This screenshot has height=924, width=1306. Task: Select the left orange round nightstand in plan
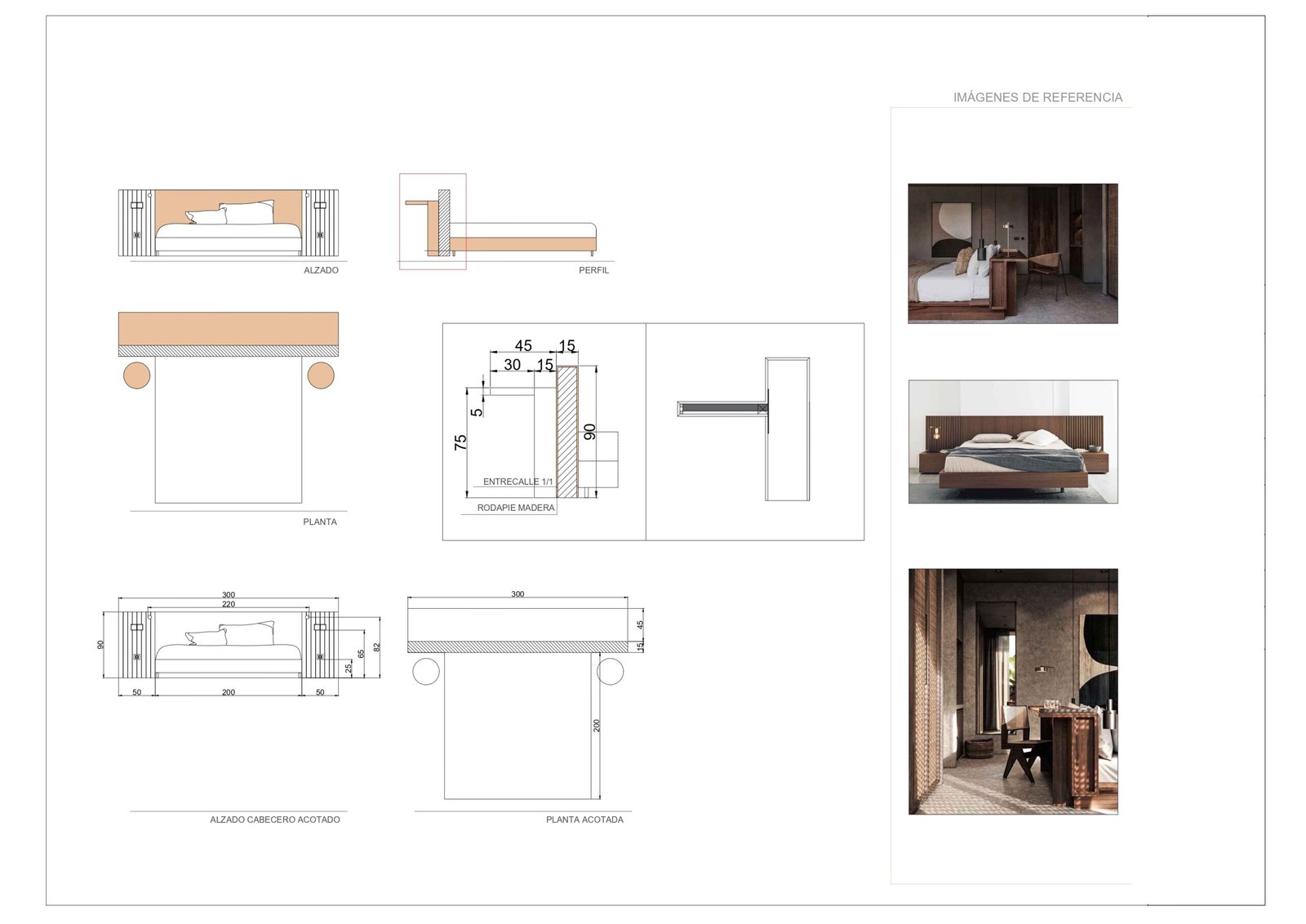pyautogui.click(x=136, y=375)
